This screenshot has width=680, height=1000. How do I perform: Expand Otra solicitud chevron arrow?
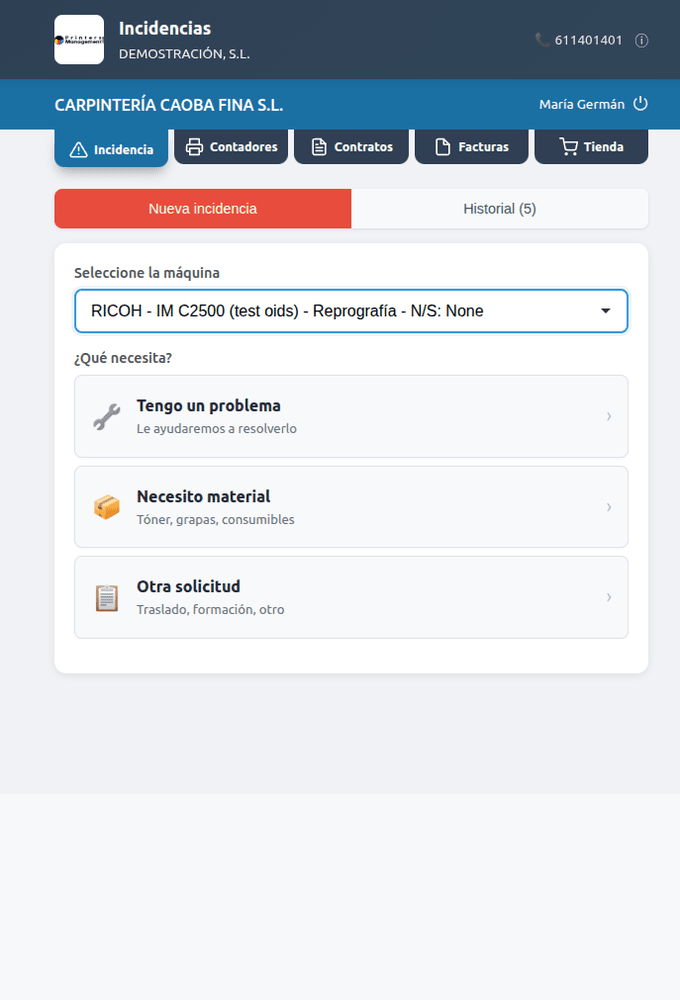tap(609, 597)
